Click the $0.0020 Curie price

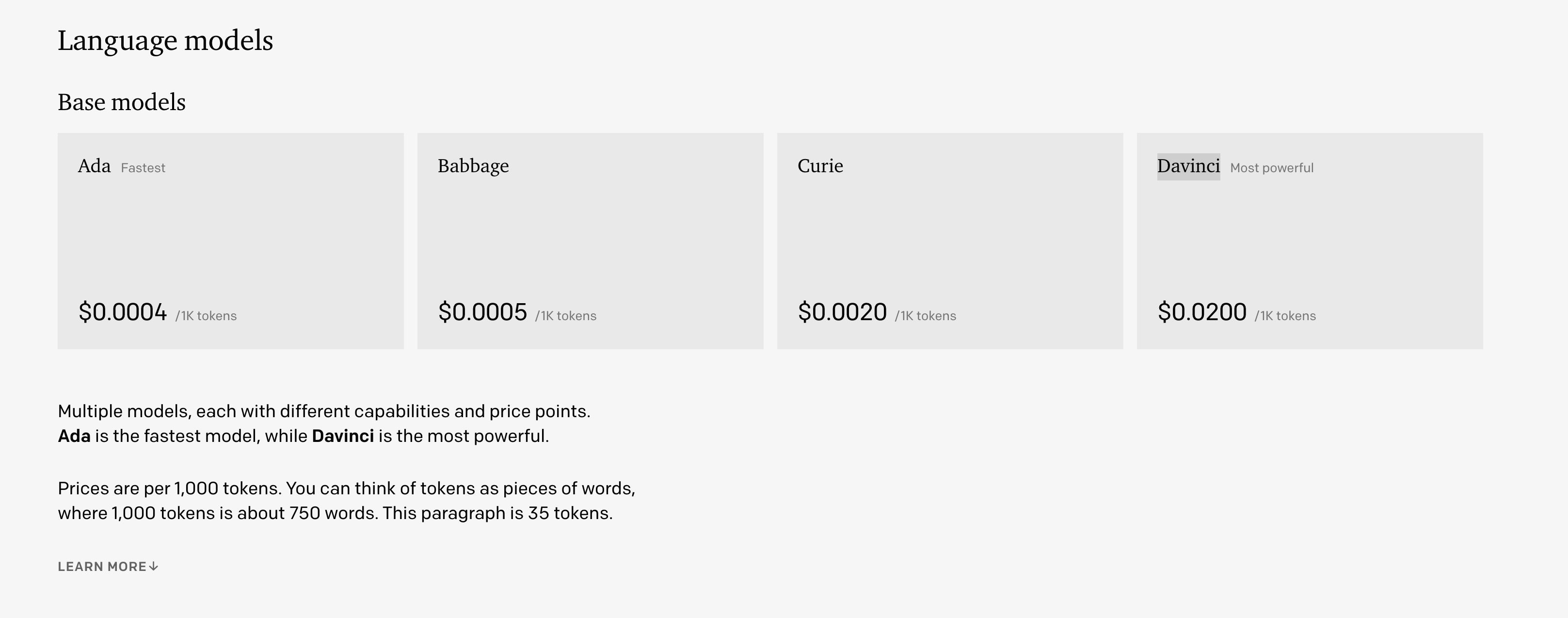842,312
